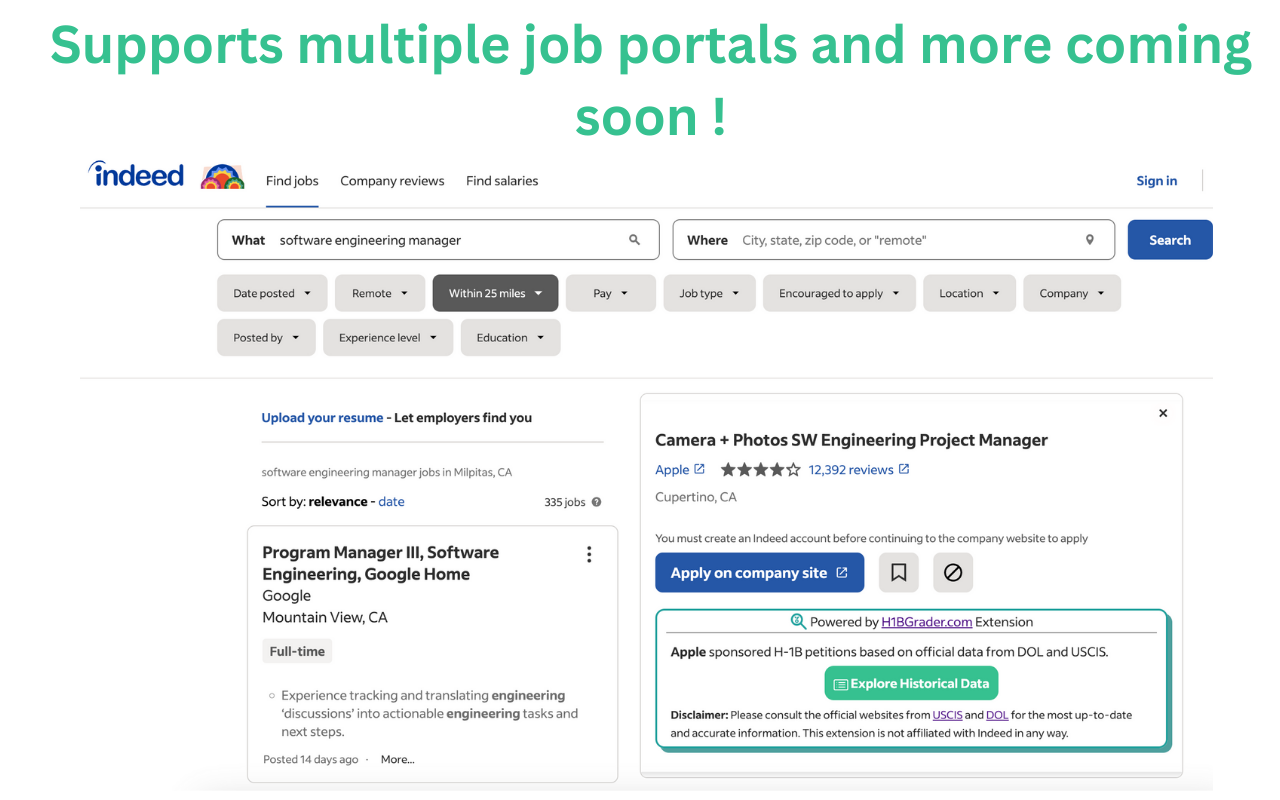Click the More... link on job card
The width and height of the screenshot is (1280, 800).
pos(397,760)
